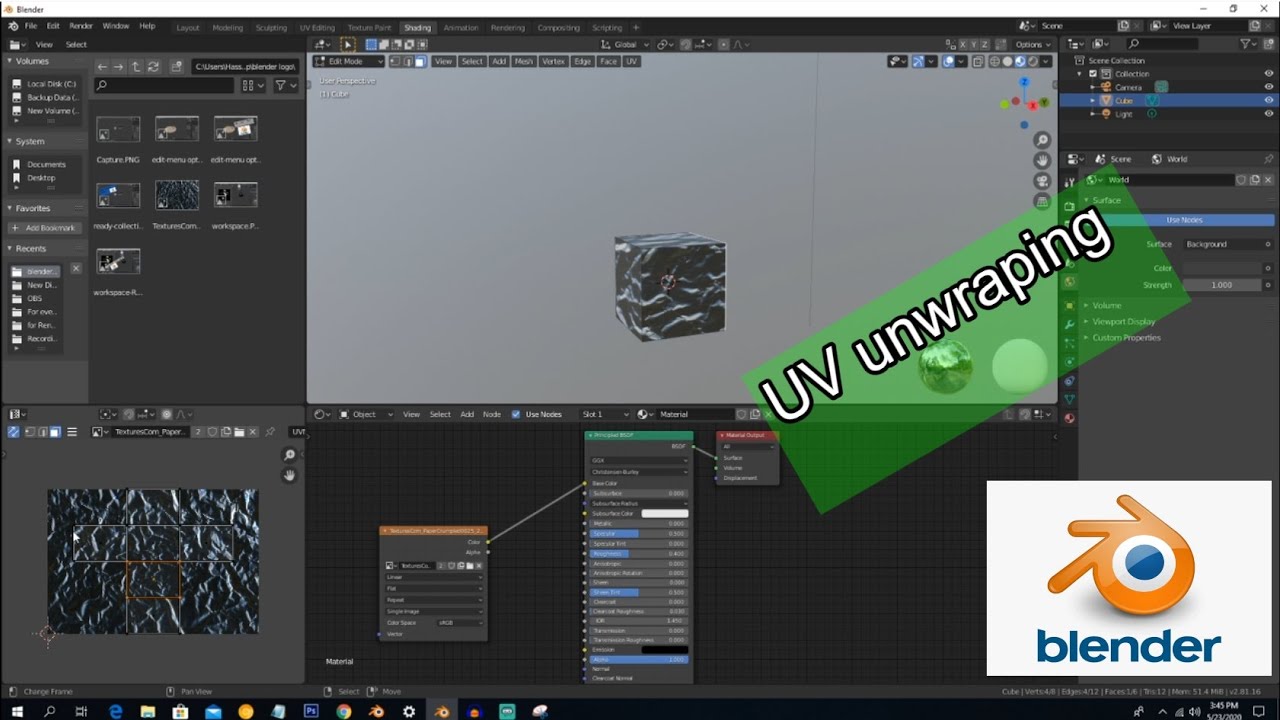The image size is (1280, 720).
Task: Hide the Cube with its eye icon
Action: (1268, 100)
